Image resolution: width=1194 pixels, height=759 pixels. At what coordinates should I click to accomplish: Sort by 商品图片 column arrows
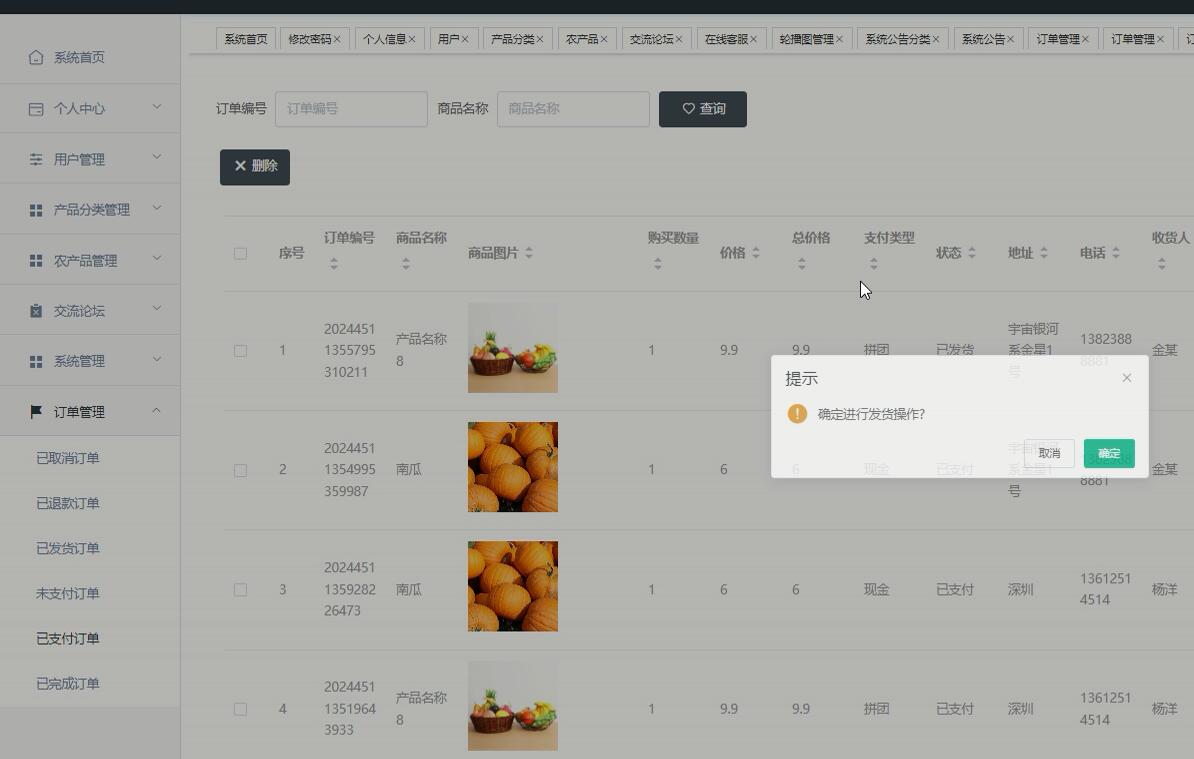[528, 253]
